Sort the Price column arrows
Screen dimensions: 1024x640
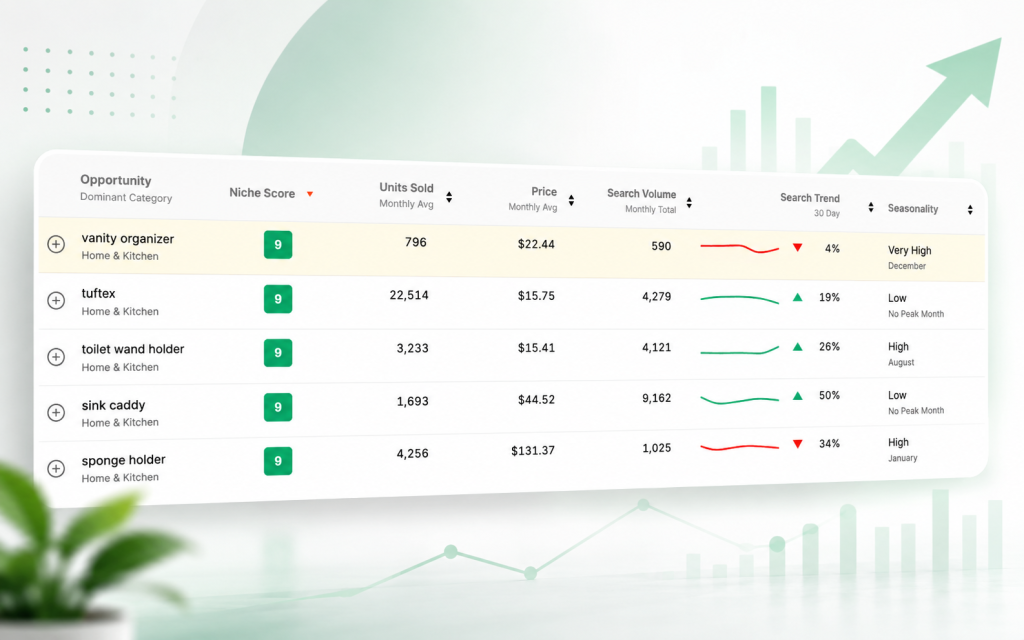(x=571, y=200)
